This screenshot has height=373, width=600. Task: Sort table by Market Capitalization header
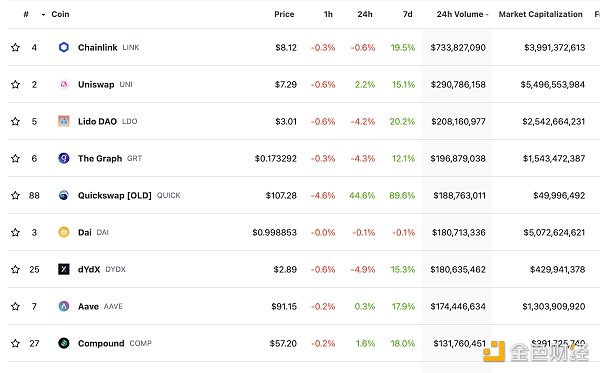tap(540, 14)
